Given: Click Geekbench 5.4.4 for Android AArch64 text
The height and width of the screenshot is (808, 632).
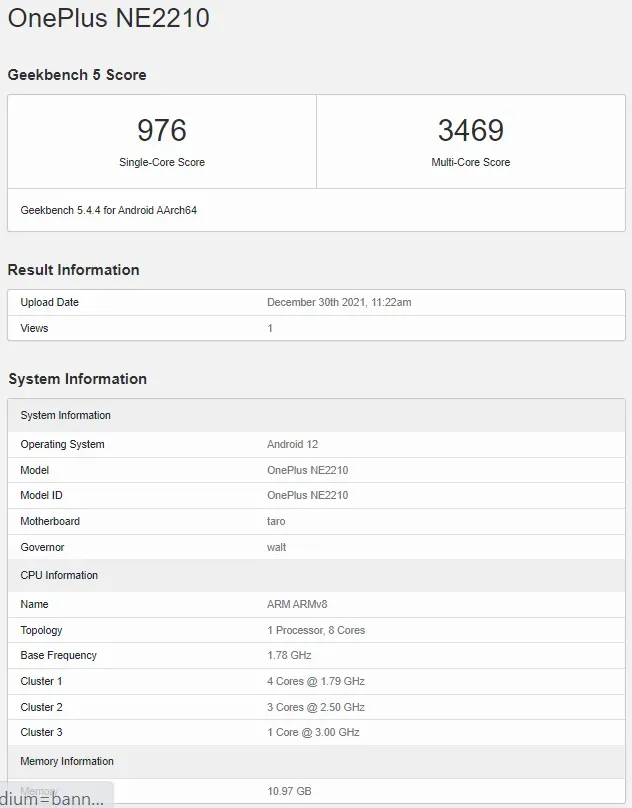Looking at the screenshot, I should (x=108, y=211).
